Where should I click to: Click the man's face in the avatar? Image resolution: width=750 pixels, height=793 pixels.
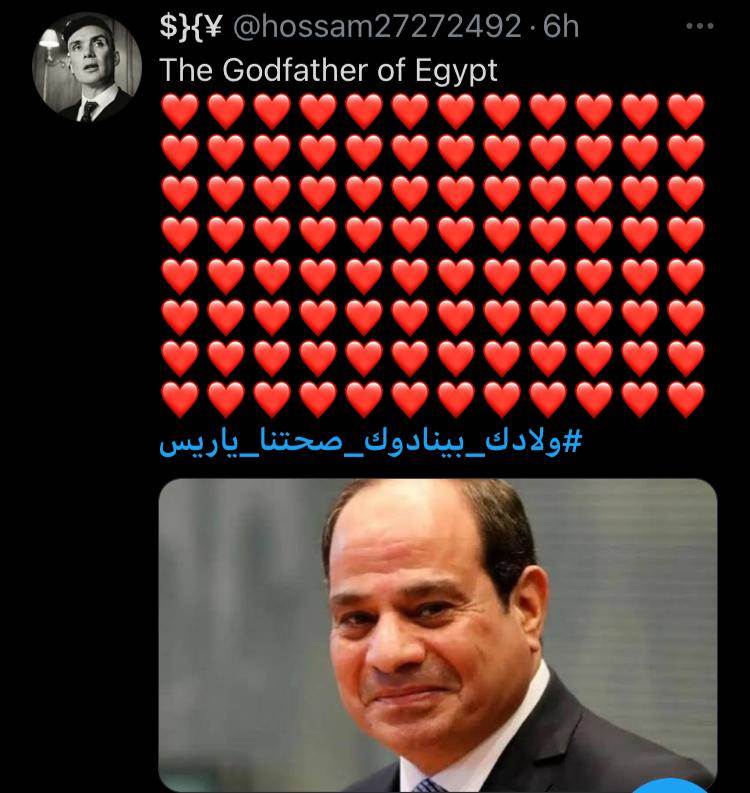pos(91,55)
